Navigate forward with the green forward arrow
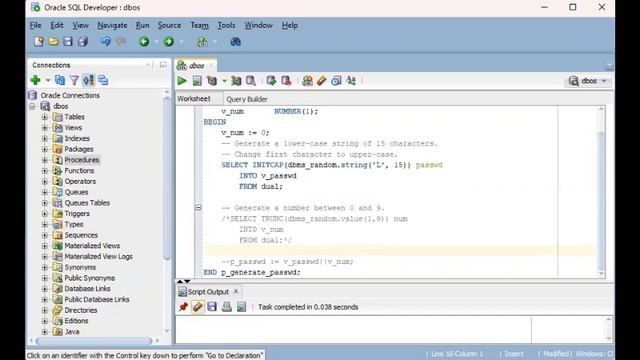The width and height of the screenshot is (640, 360). (x=169, y=41)
